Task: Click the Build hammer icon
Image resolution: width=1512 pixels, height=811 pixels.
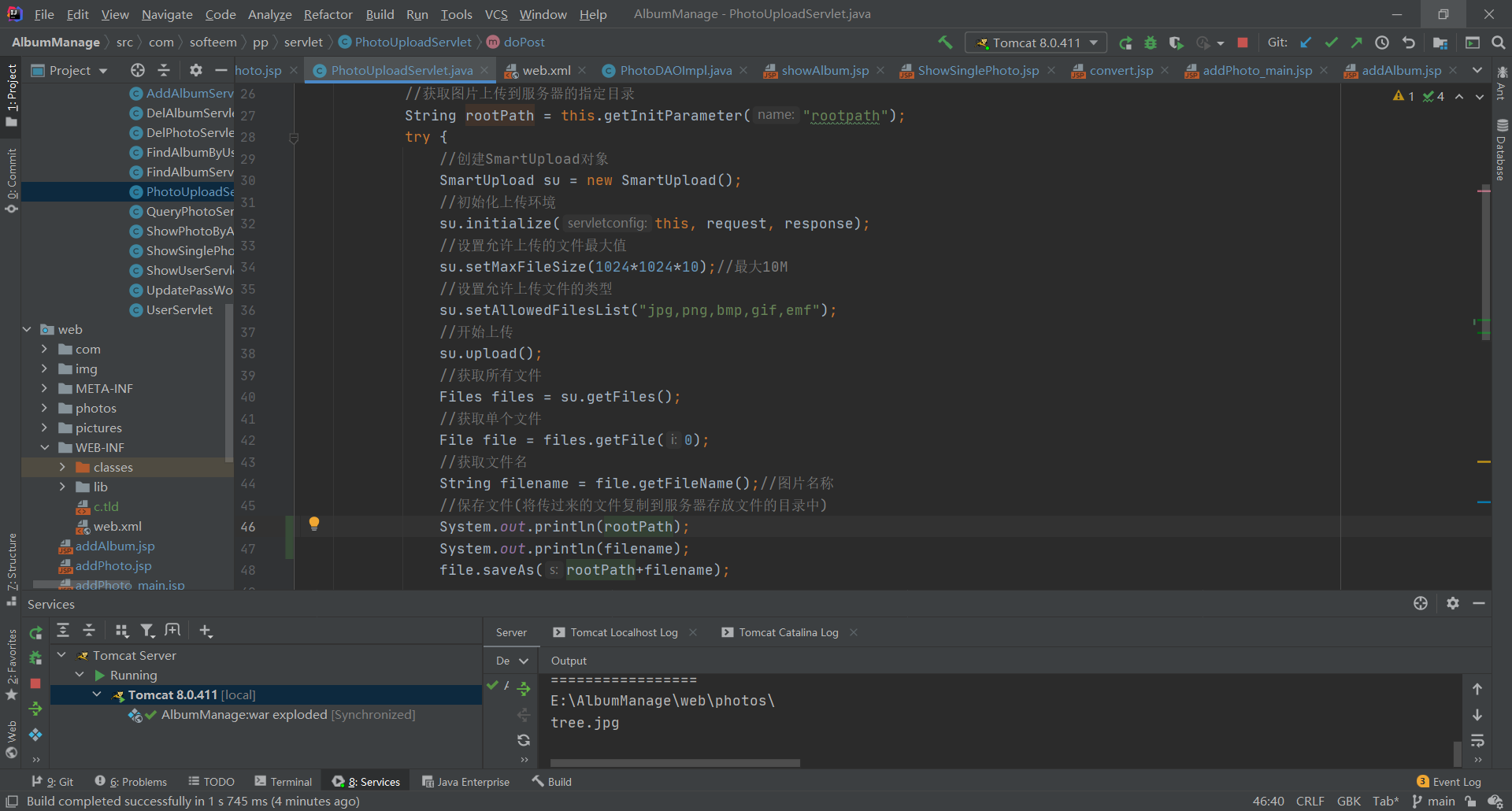Action: point(945,43)
